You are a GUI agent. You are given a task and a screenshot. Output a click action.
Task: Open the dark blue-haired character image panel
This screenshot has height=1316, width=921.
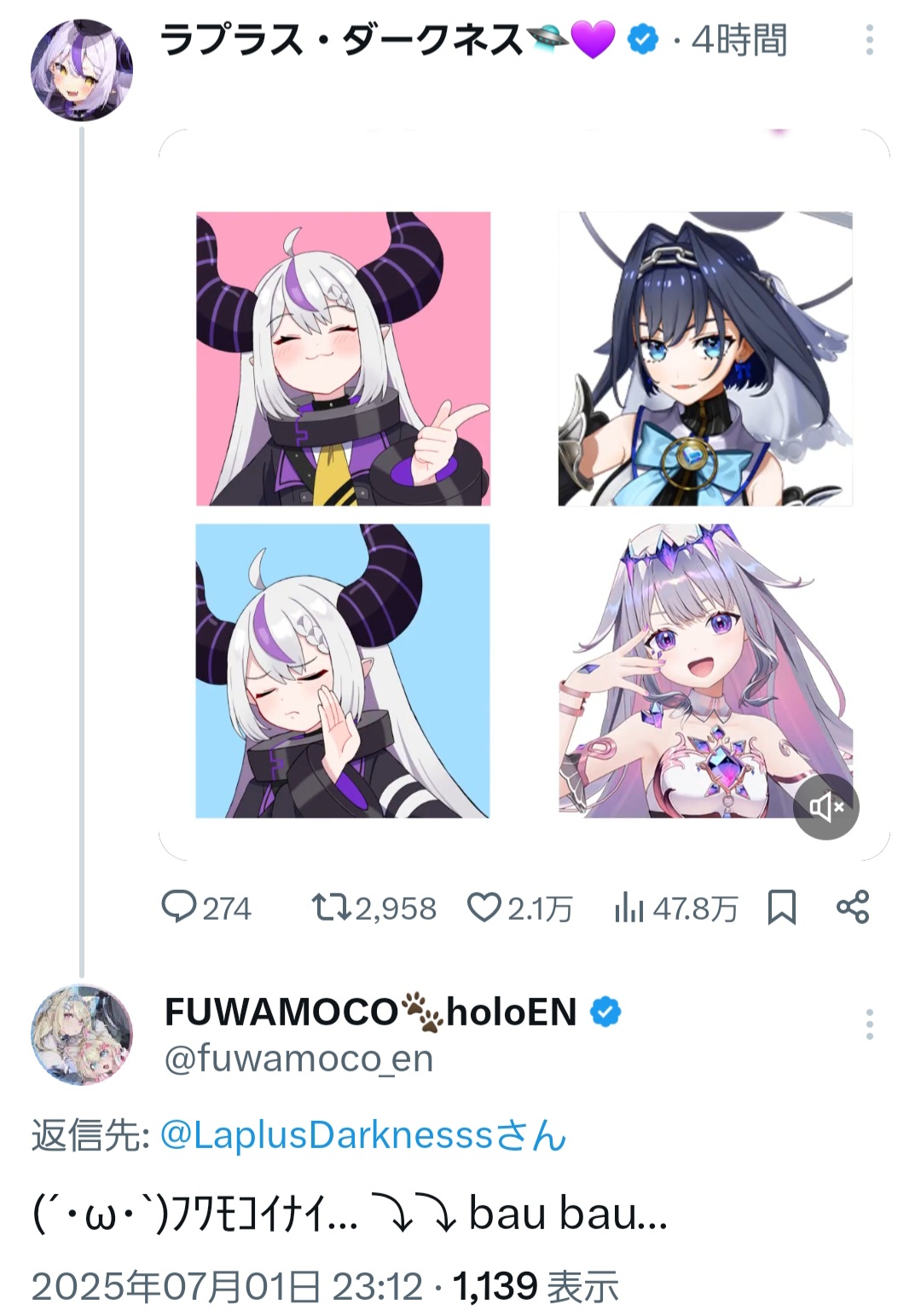coord(705,359)
